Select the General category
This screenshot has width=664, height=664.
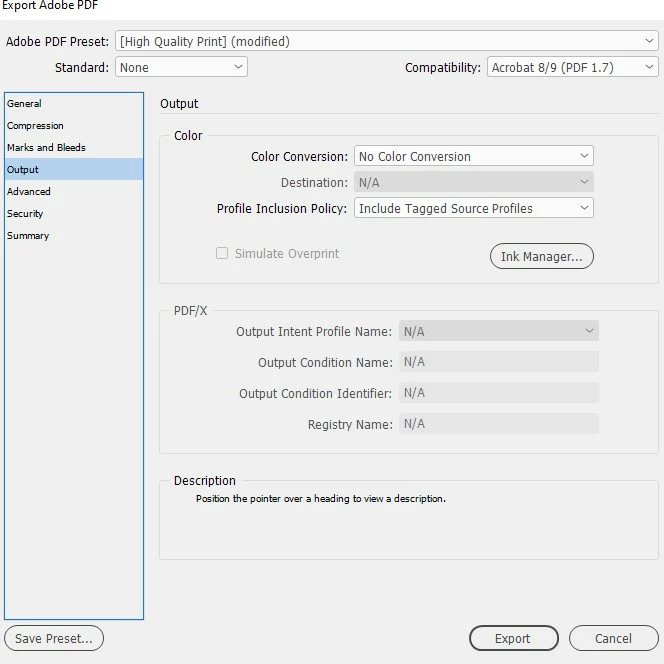pyautogui.click(x=74, y=103)
